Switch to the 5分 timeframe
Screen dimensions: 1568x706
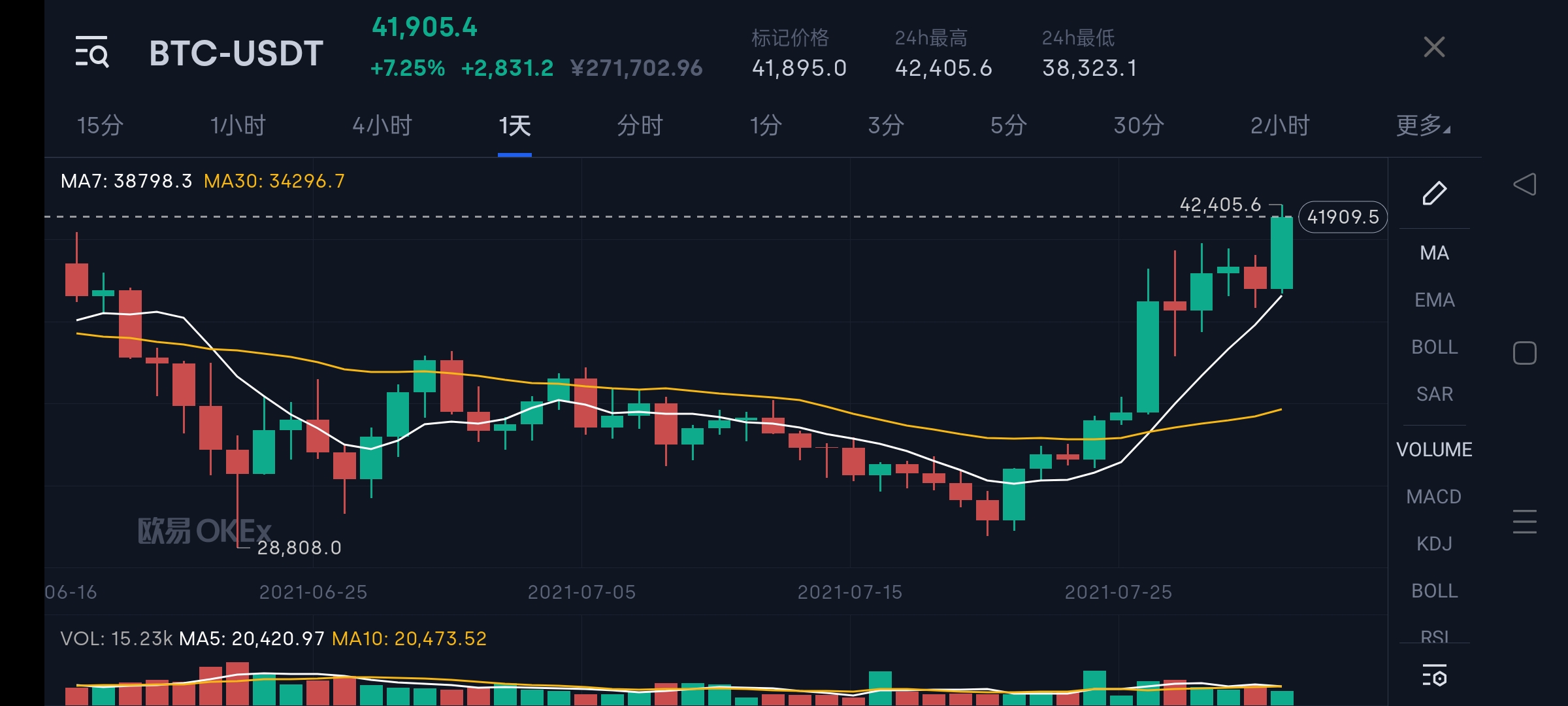pyautogui.click(x=1009, y=125)
